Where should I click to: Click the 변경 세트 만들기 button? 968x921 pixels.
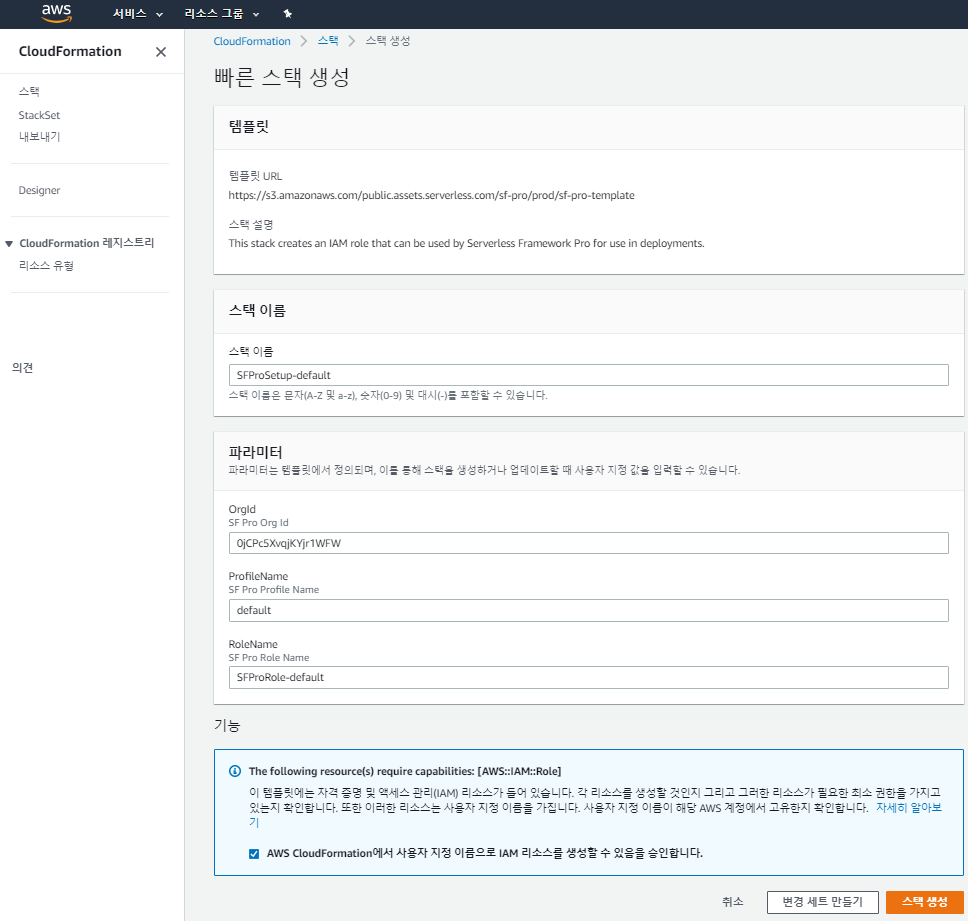[x=822, y=902]
